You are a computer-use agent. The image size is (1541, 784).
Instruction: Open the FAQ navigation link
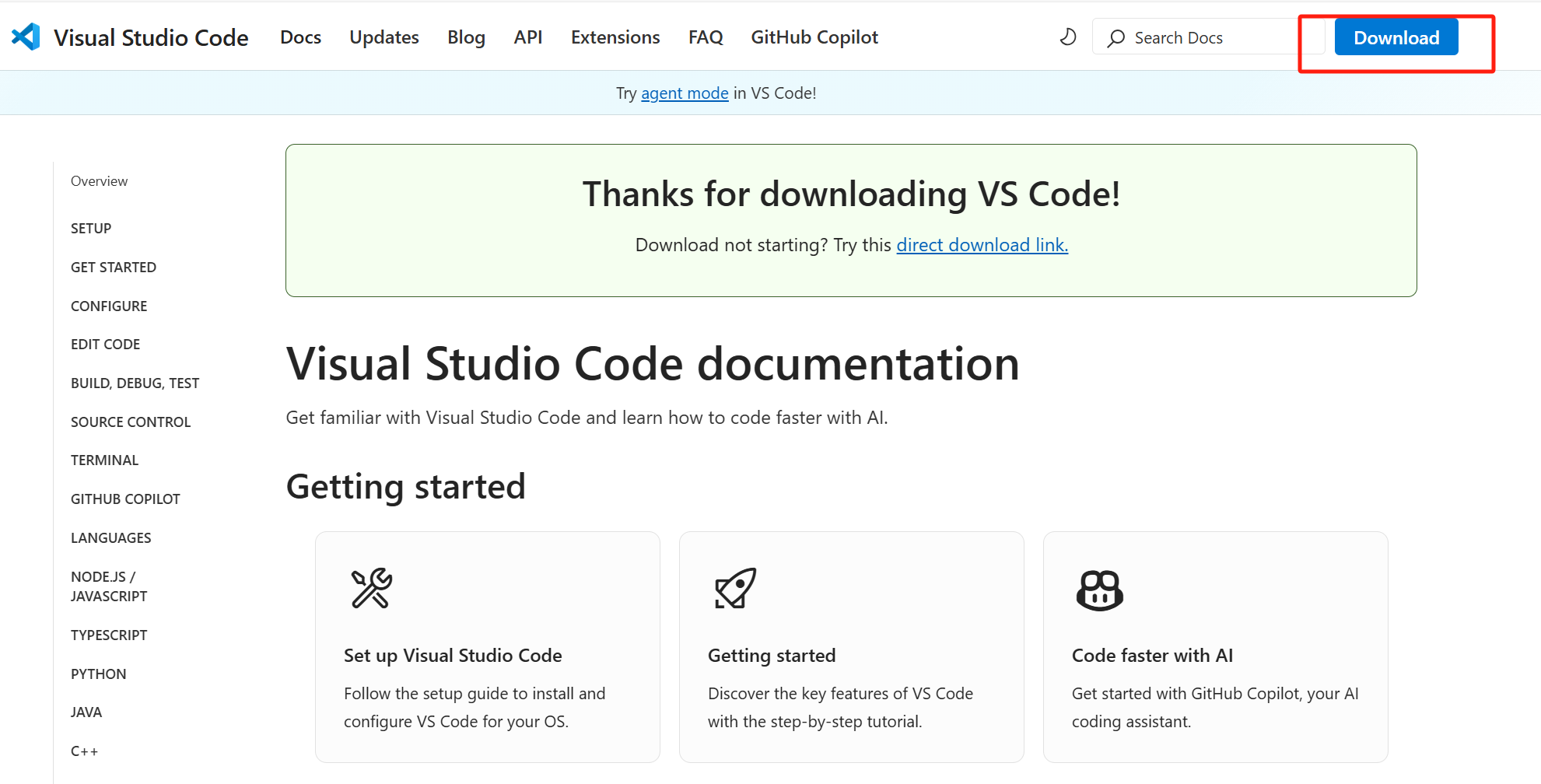coord(706,37)
